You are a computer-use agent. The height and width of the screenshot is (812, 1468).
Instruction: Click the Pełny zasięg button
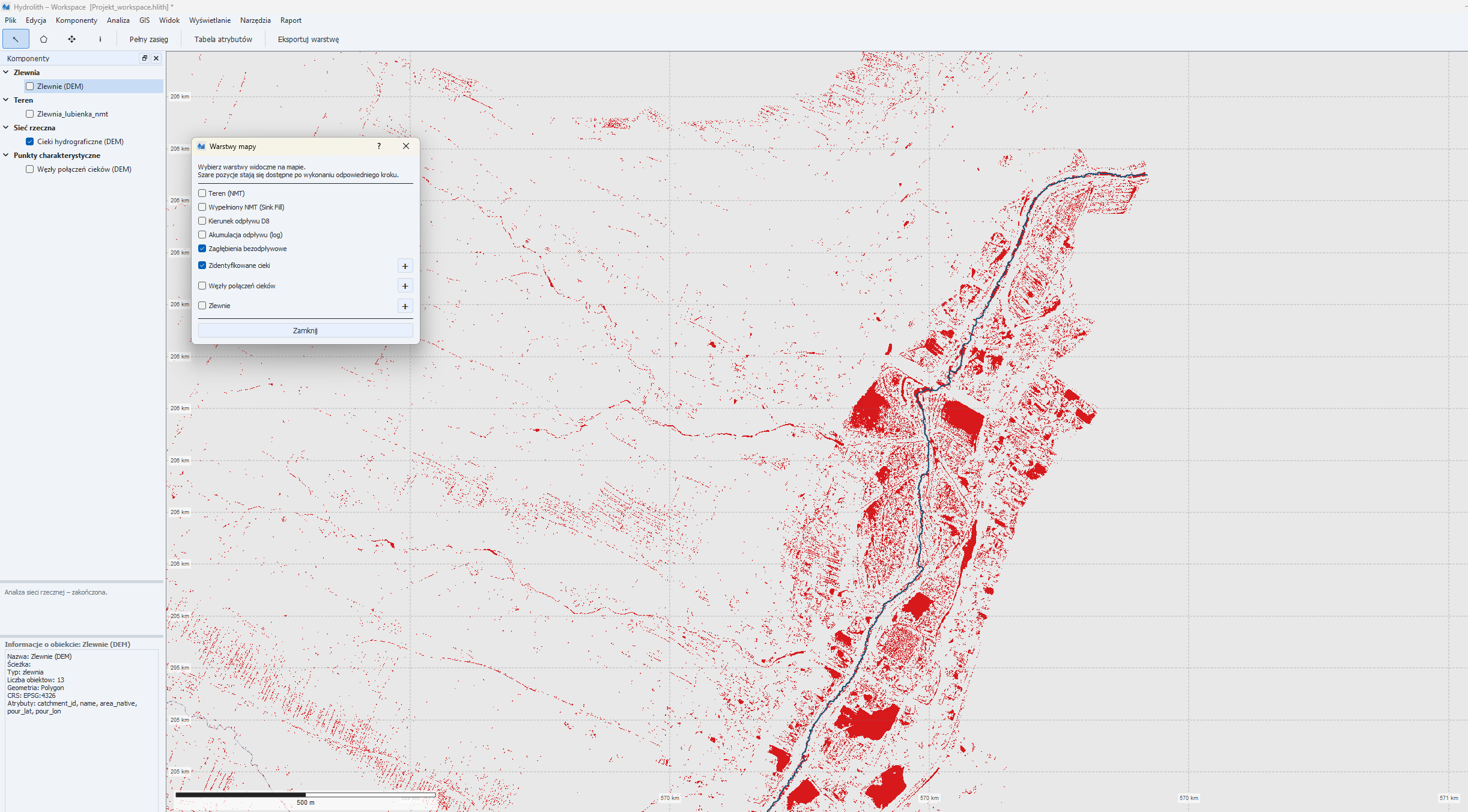[x=149, y=39]
